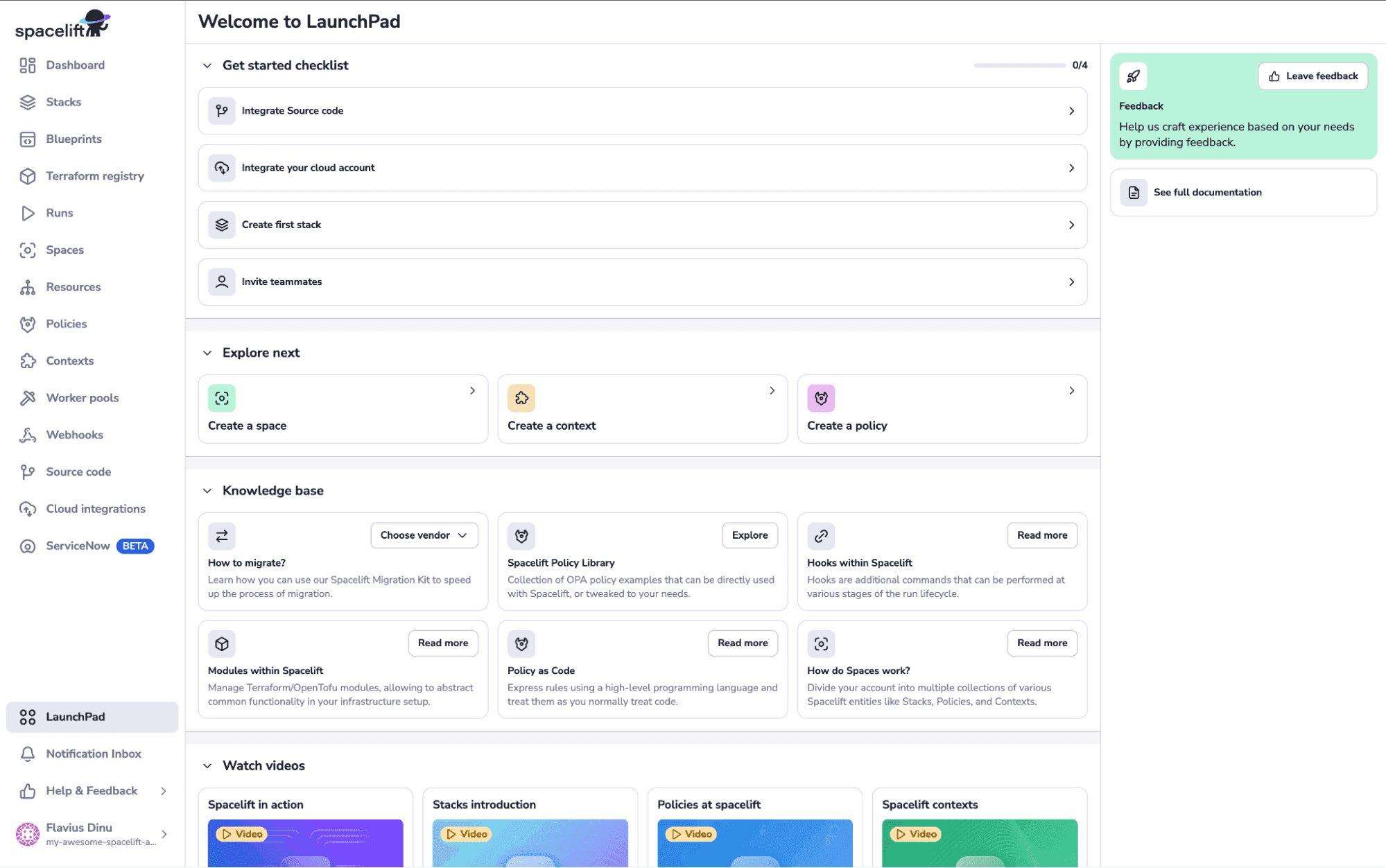The width and height of the screenshot is (1386, 868).
Task: Open the Choose vendor dropdown
Action: click(424, 535)
